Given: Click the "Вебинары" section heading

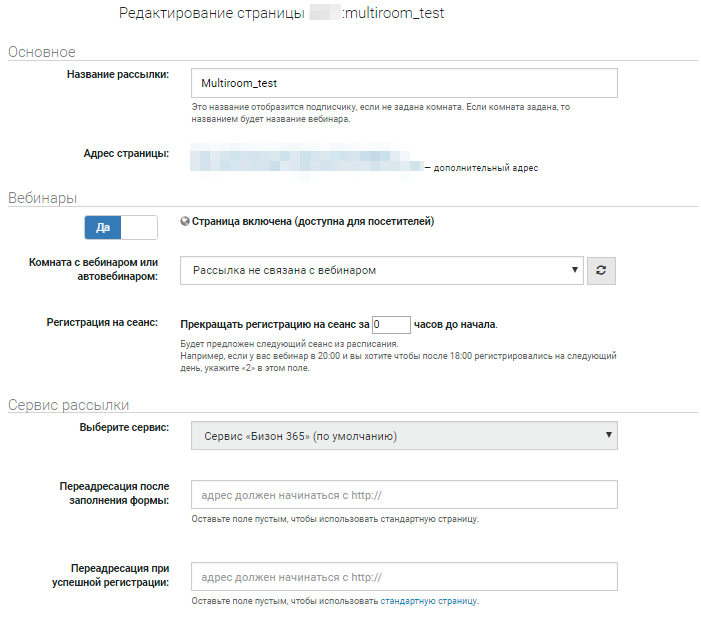Looking at the screenshot, I should click(x=42, y=198).
